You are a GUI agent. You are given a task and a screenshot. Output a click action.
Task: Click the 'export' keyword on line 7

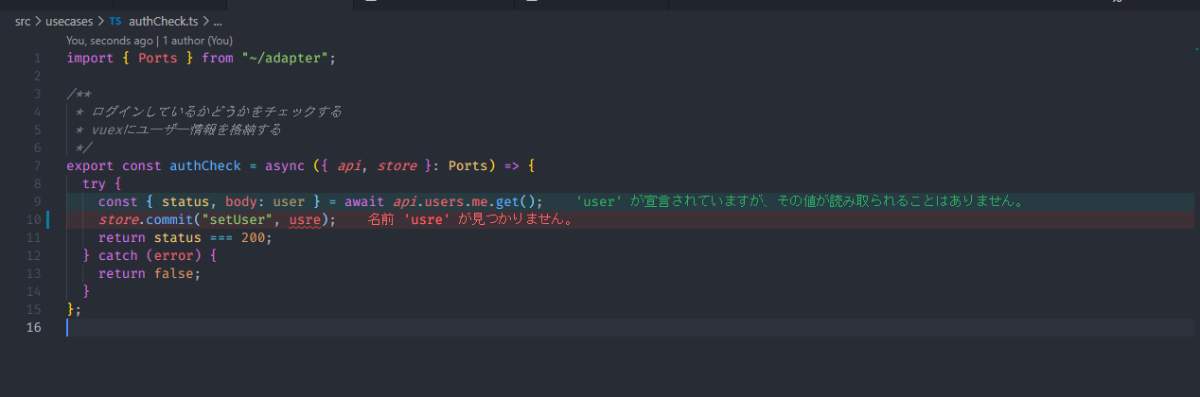(x=90, y=165)
